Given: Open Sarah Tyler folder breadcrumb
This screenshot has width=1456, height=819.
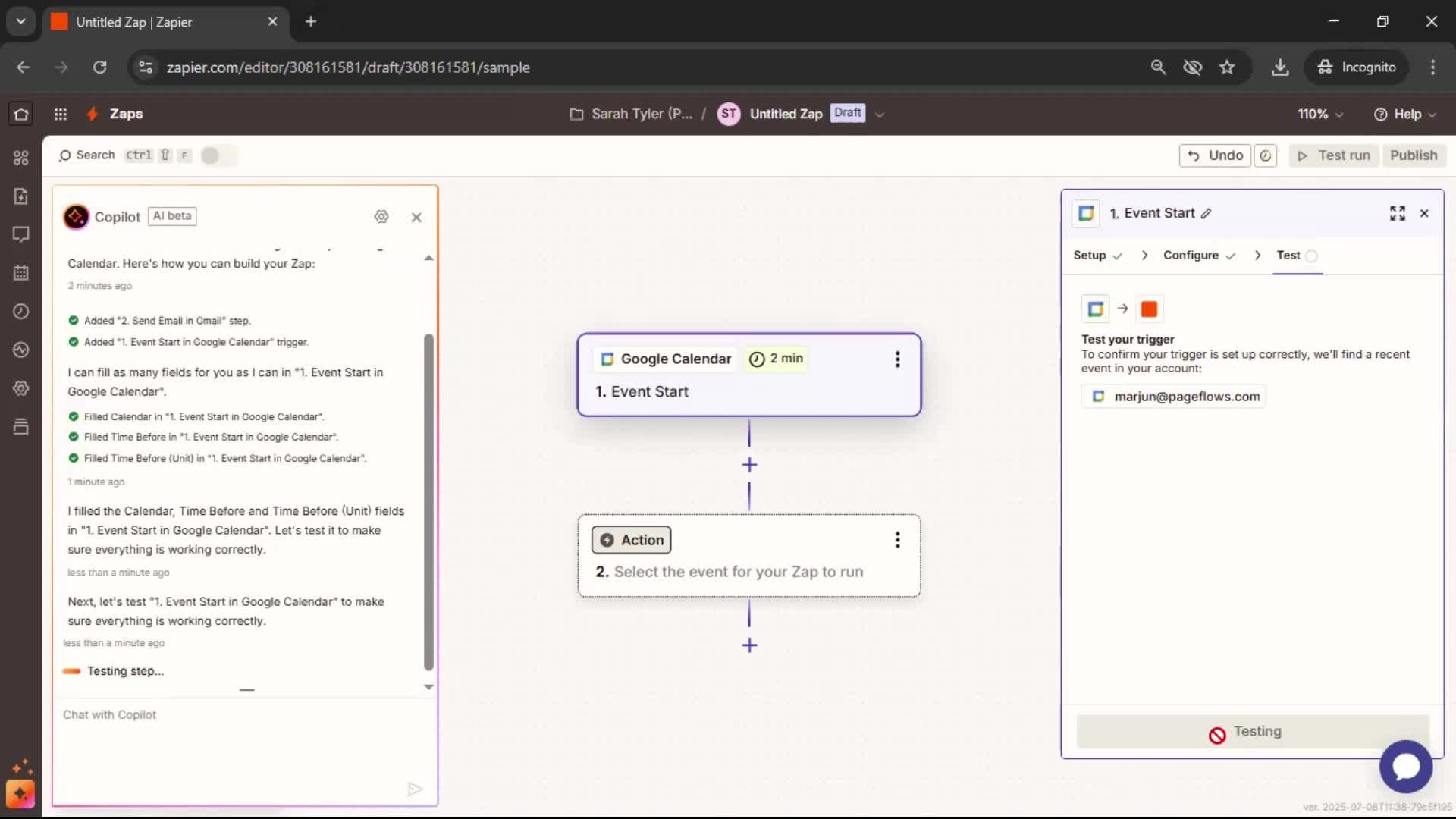Looking at the screenshot, I should click(631, 114).
